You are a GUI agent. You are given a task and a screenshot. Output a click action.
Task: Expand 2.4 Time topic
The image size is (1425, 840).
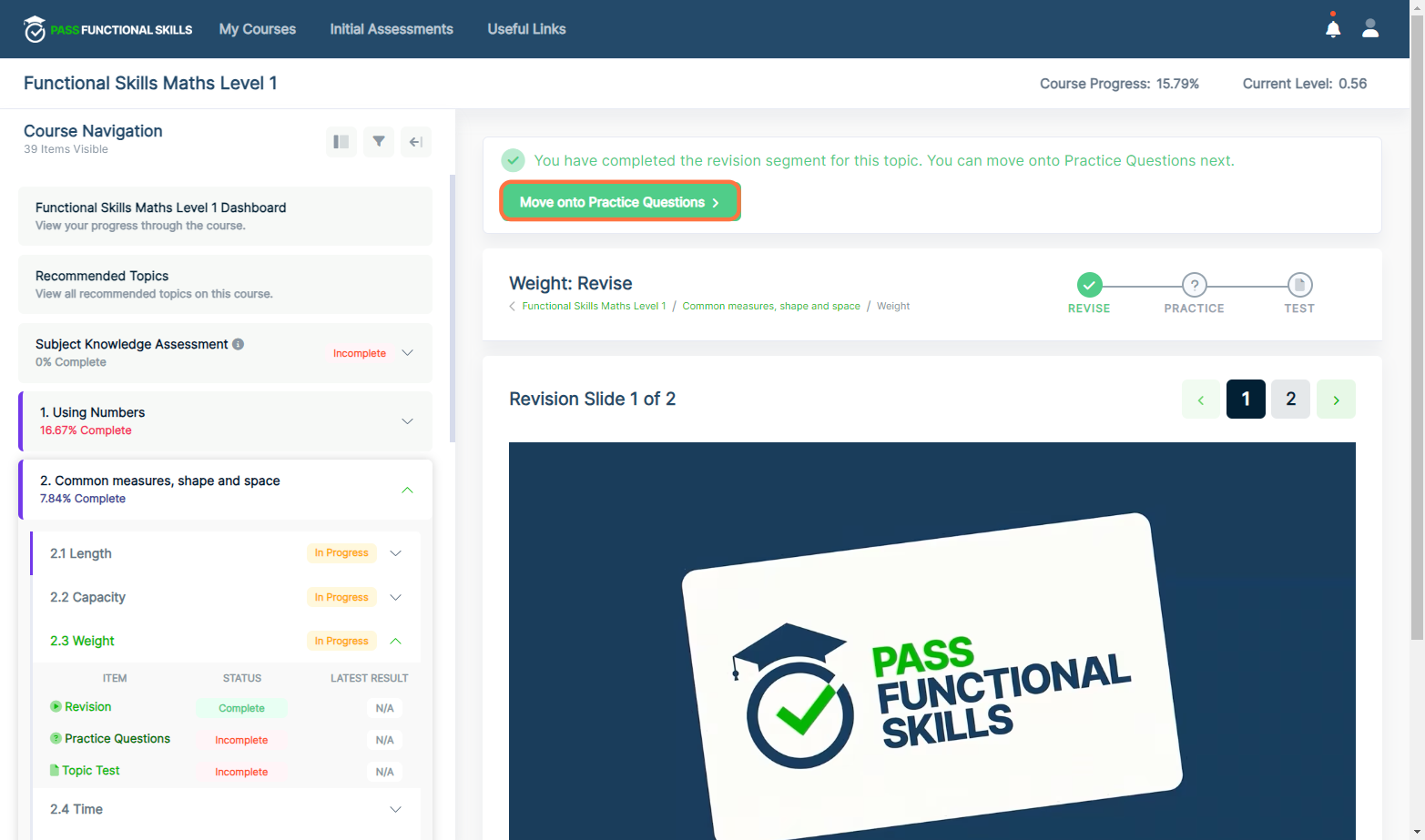396,809
